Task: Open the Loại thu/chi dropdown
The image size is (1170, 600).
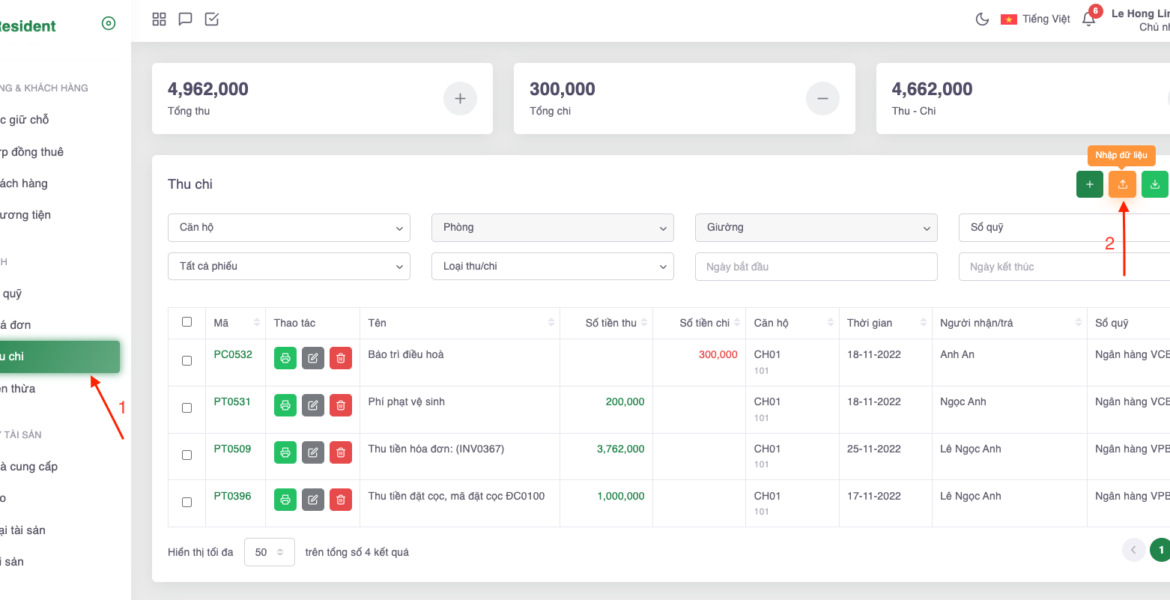Action: (552, 267)
